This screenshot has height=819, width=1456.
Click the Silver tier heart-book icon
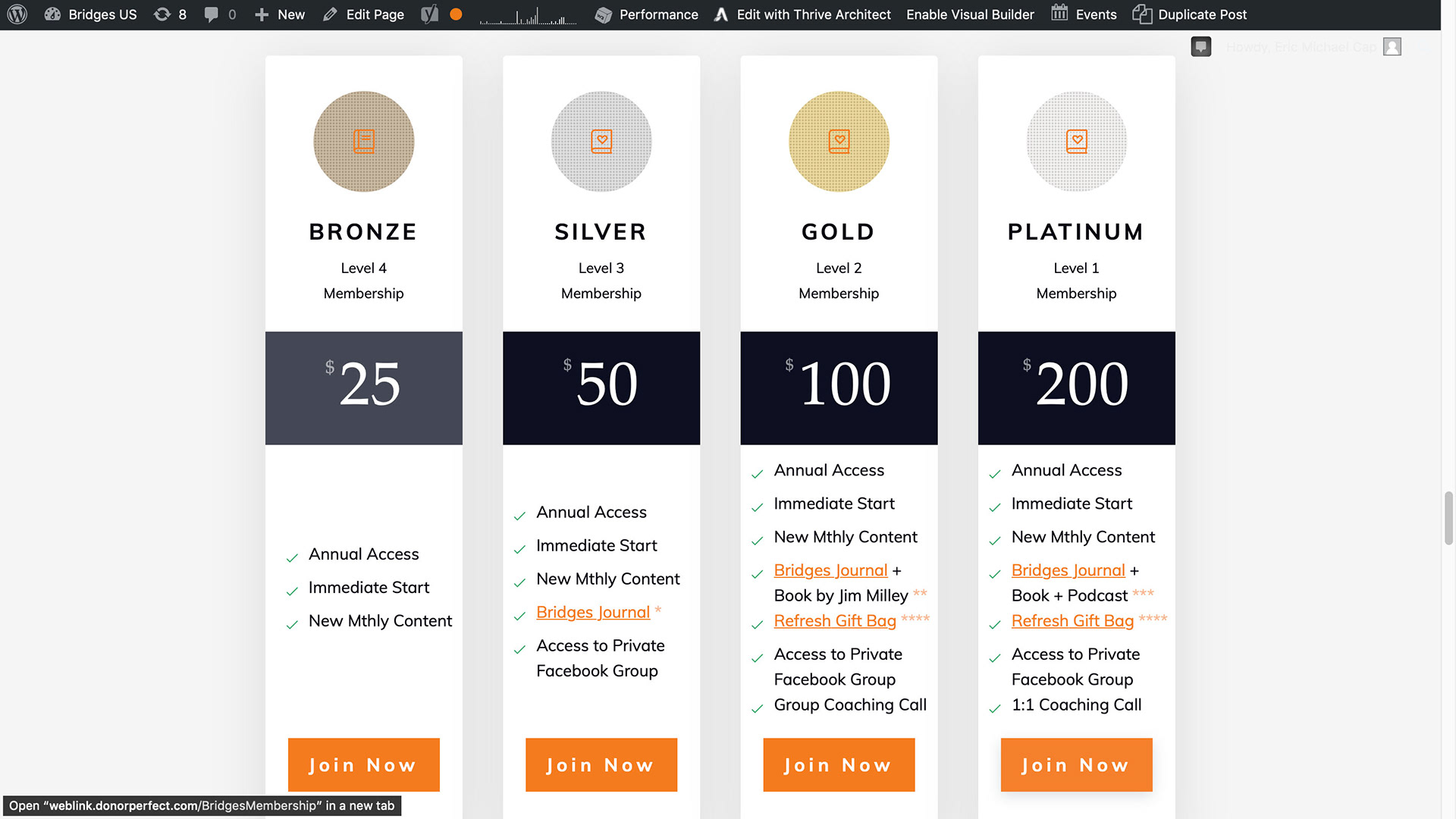tap(601, 142)
